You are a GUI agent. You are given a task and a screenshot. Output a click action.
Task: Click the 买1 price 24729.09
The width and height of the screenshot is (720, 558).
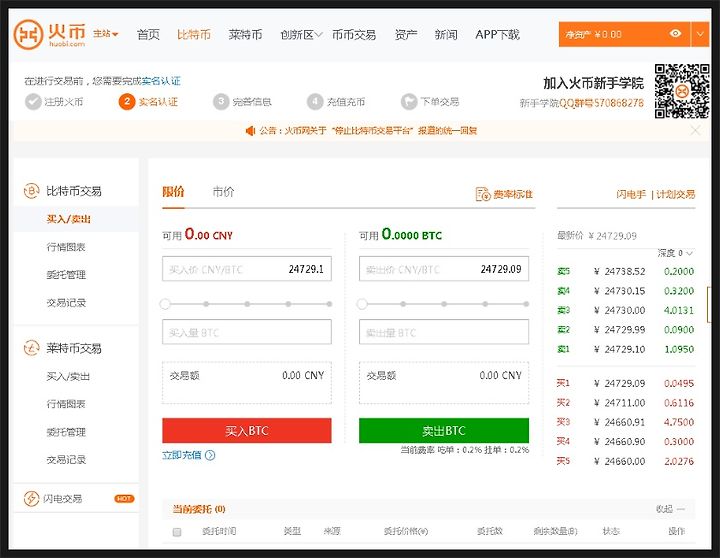click(619, 383)
